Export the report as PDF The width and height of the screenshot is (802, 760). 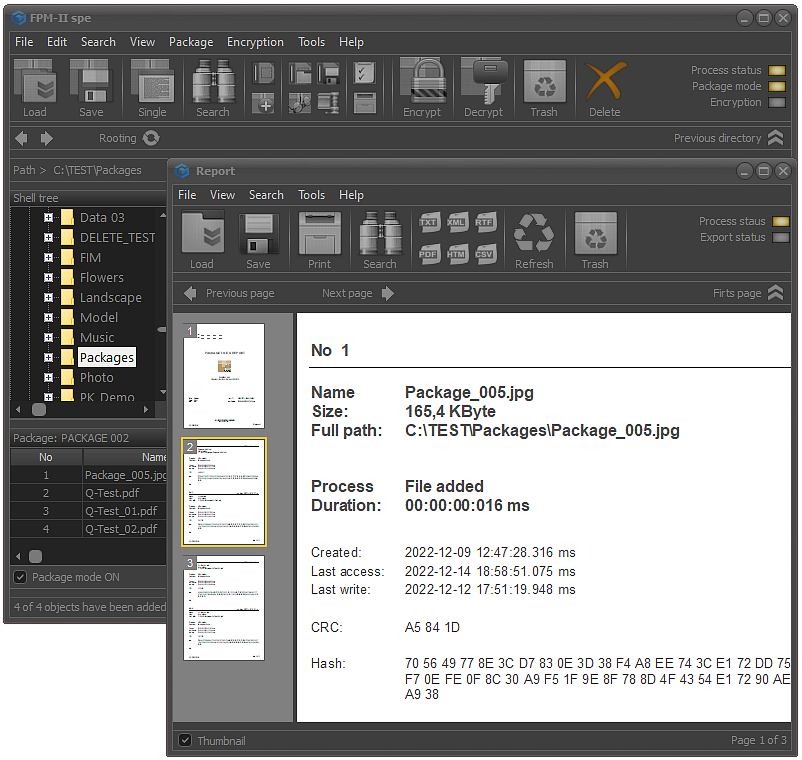(429, 254)
